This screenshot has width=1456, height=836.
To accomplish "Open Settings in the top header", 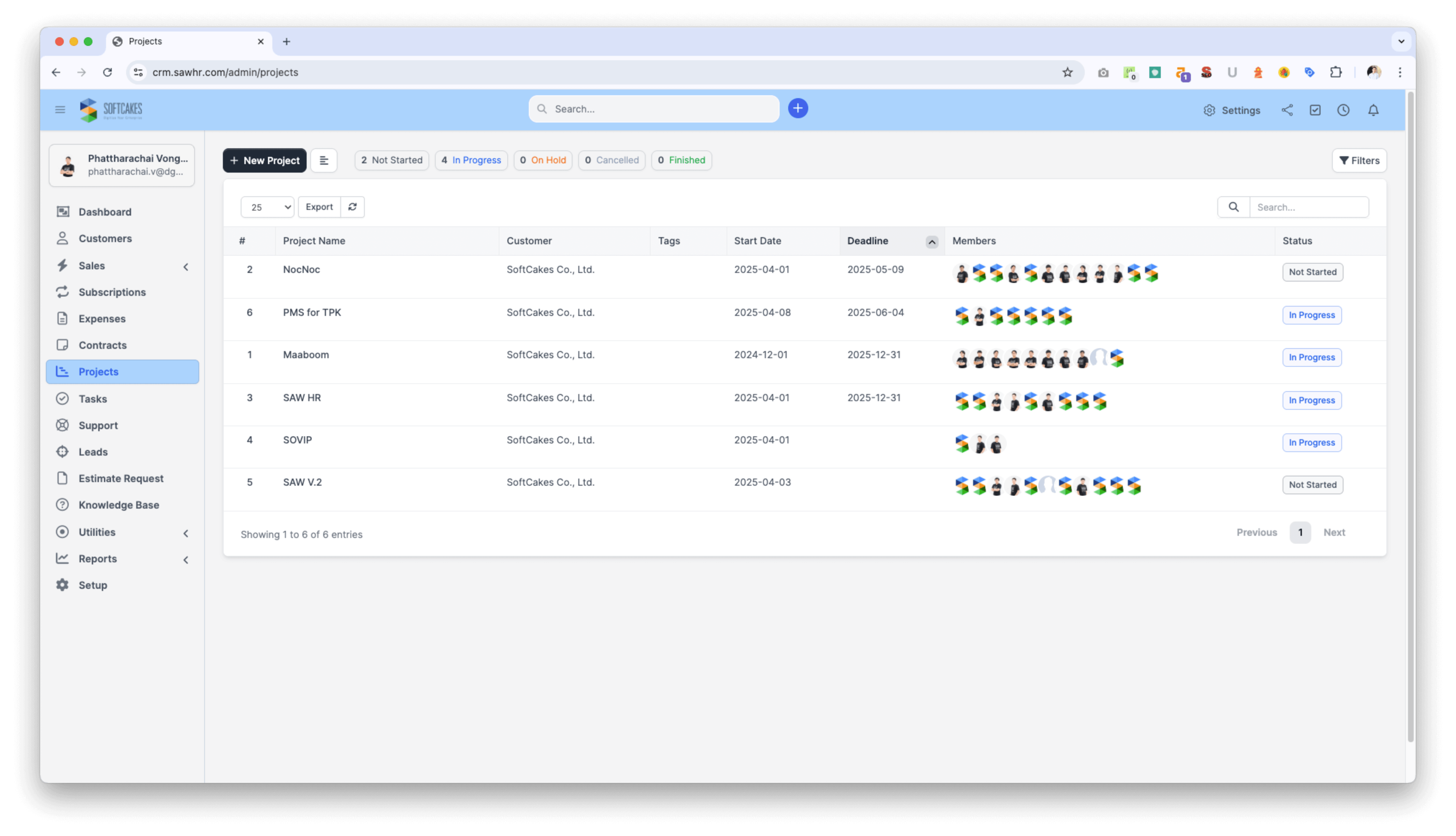I will (x=1231, y=110).
